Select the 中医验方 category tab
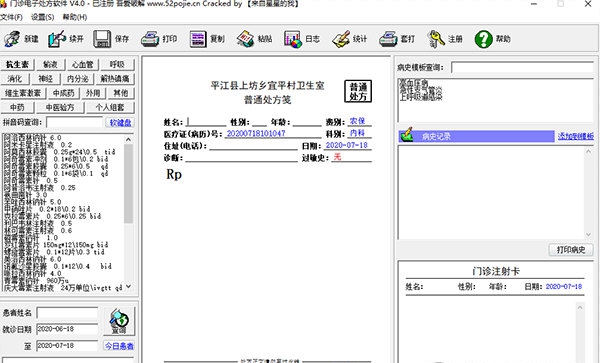The height and width of the screenshot is (363, 600). tap(60, 107)
